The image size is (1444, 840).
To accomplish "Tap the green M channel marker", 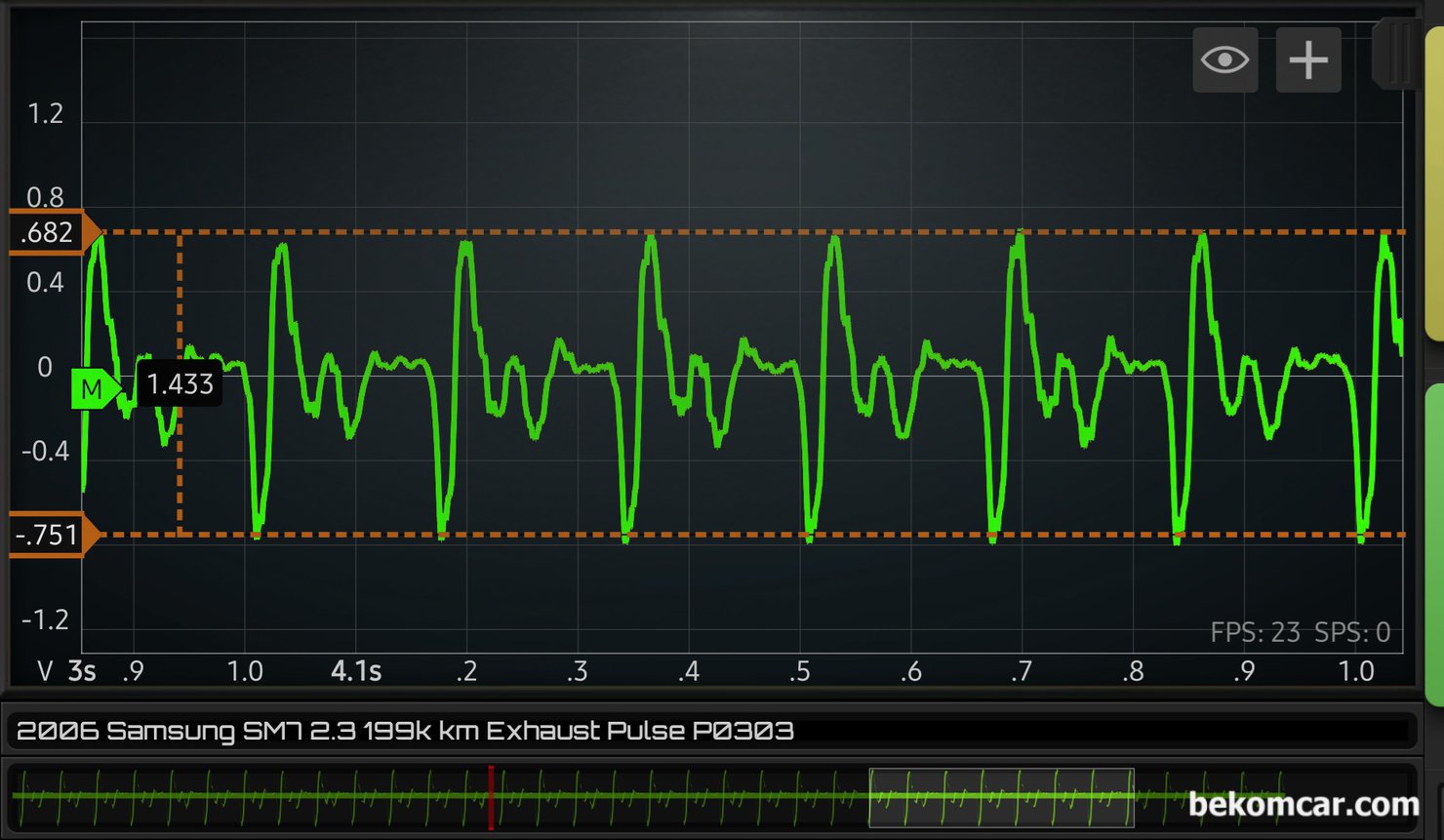I will pos(94,389).
